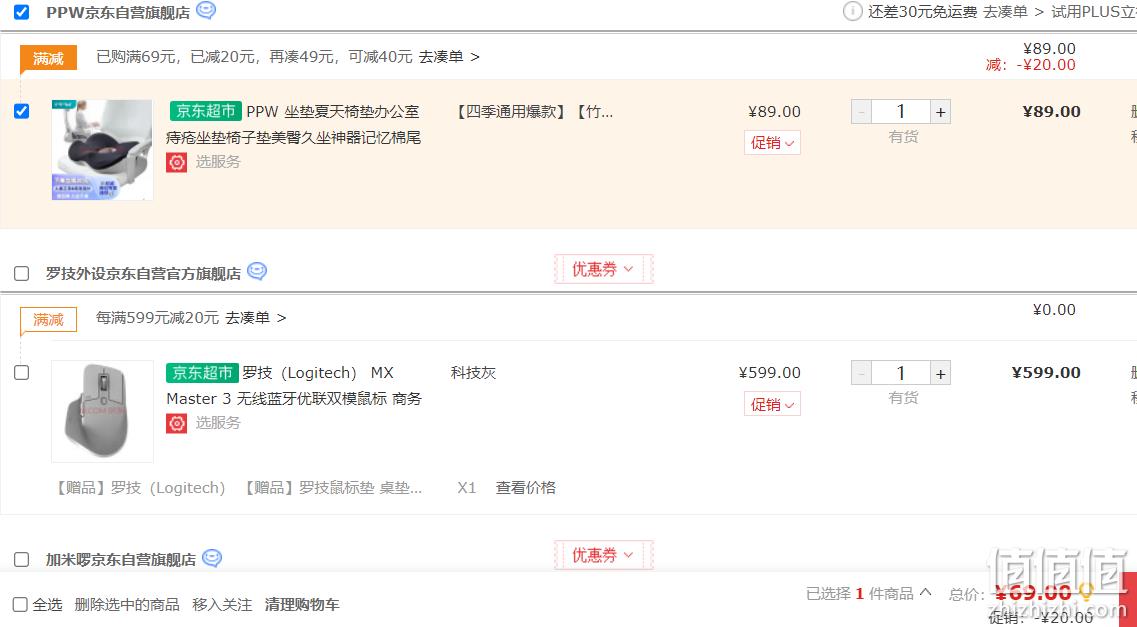Click 试用PLUS link at top right
This screenshot has height=627, width=1137.
pos(1094,12)
